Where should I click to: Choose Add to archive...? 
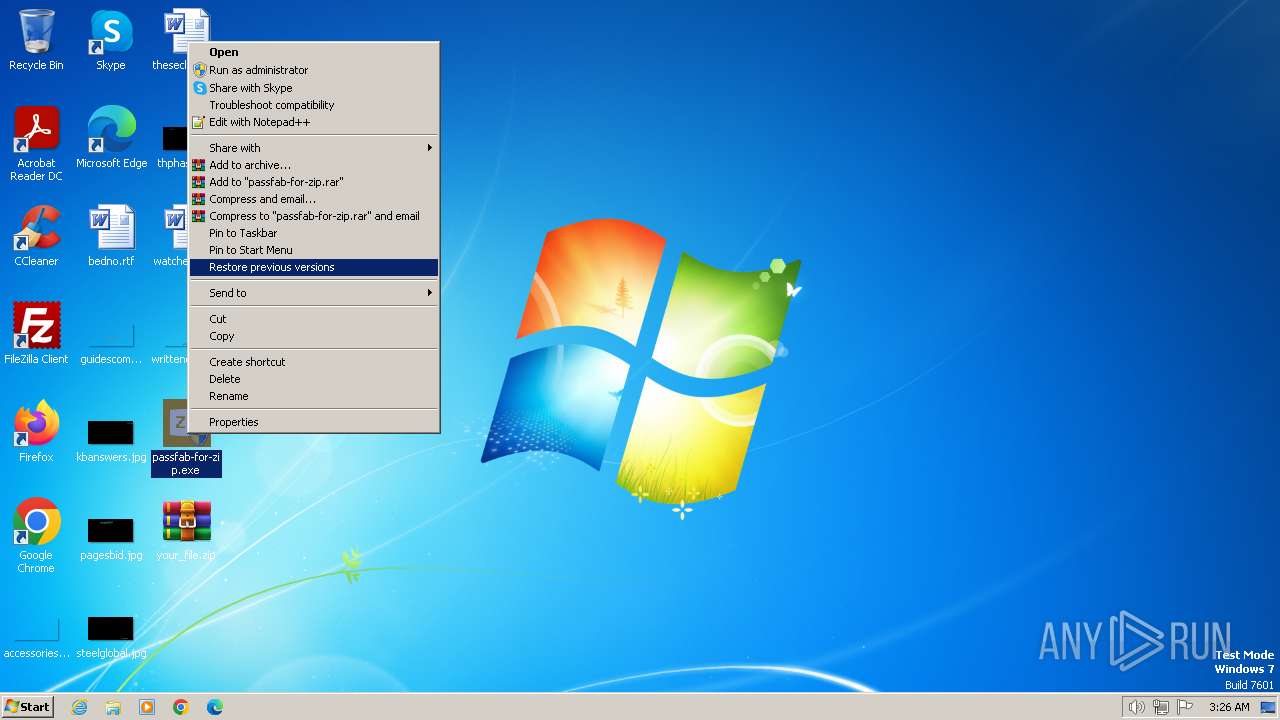314,165
